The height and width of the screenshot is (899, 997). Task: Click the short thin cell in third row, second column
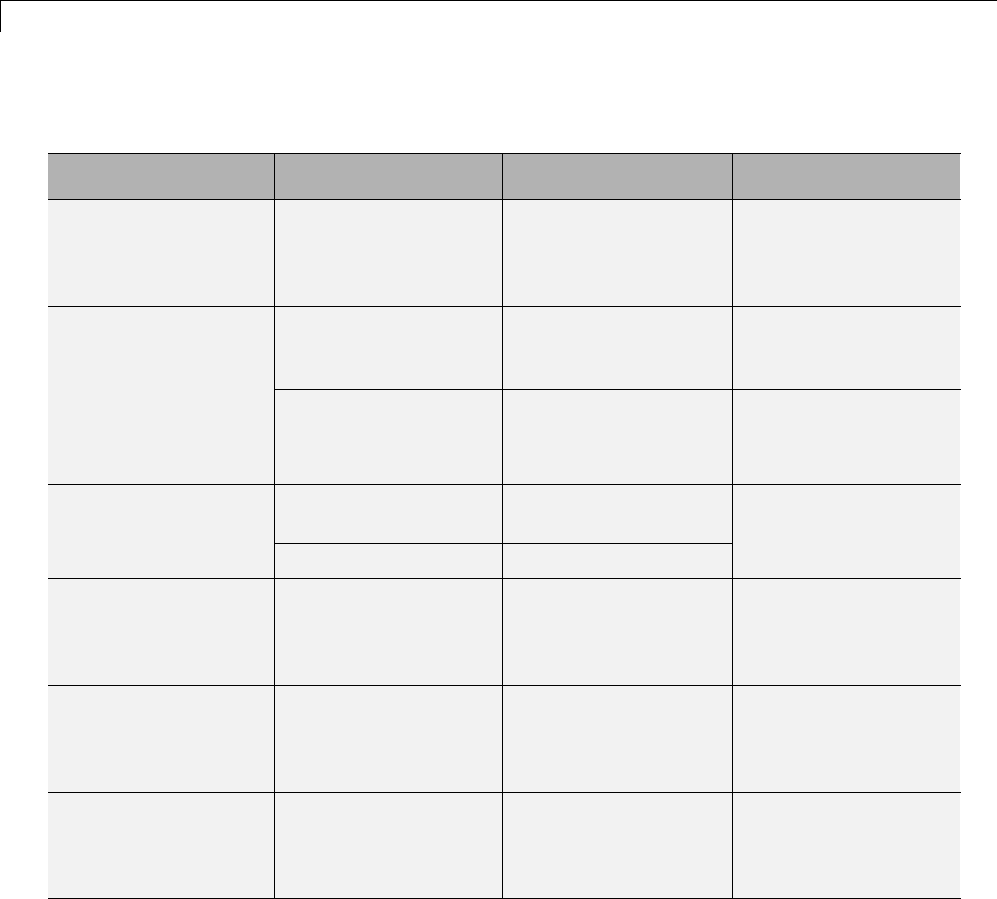[x=388, y=561]
